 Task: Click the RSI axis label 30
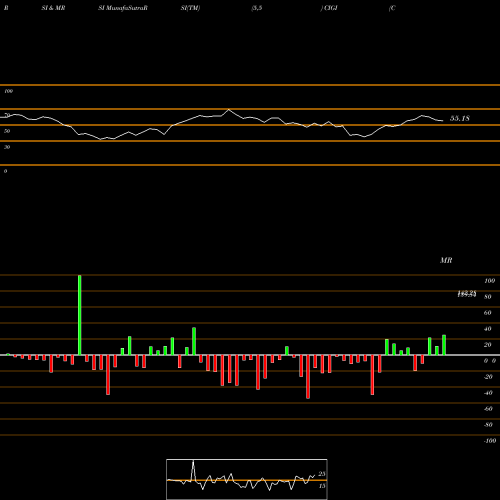pyautogui.click(x=7, y=147)
